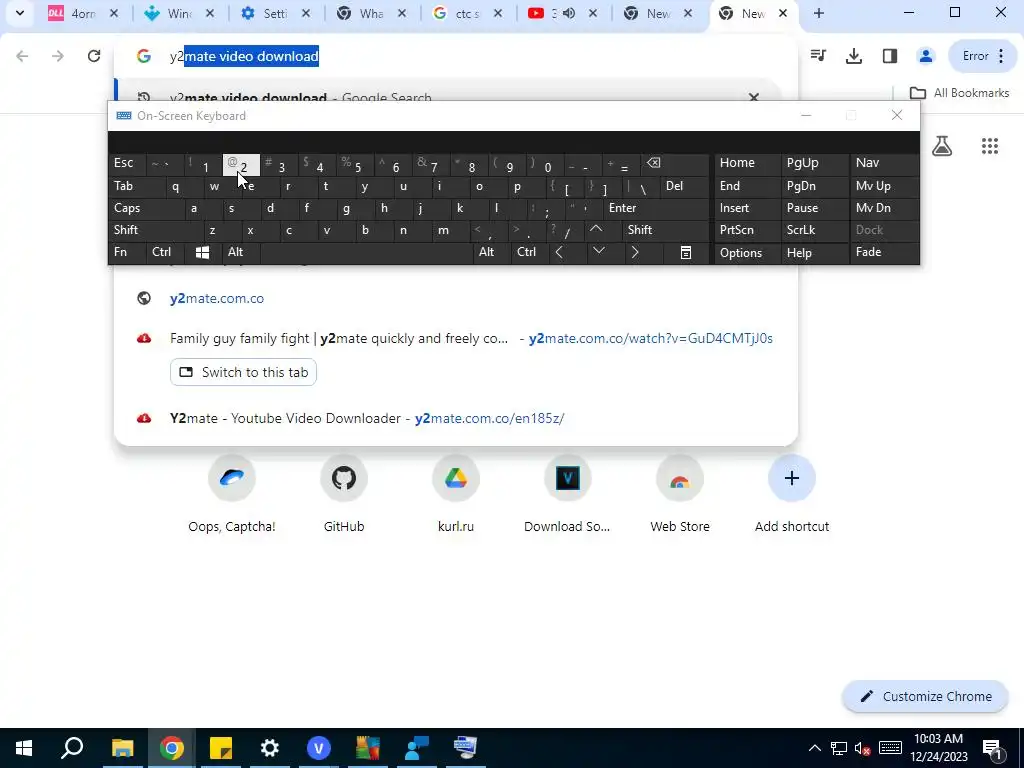This screenshot has width=1024, height=768.
Task: Click the forward navigation arrow
Action: point(58,56)
